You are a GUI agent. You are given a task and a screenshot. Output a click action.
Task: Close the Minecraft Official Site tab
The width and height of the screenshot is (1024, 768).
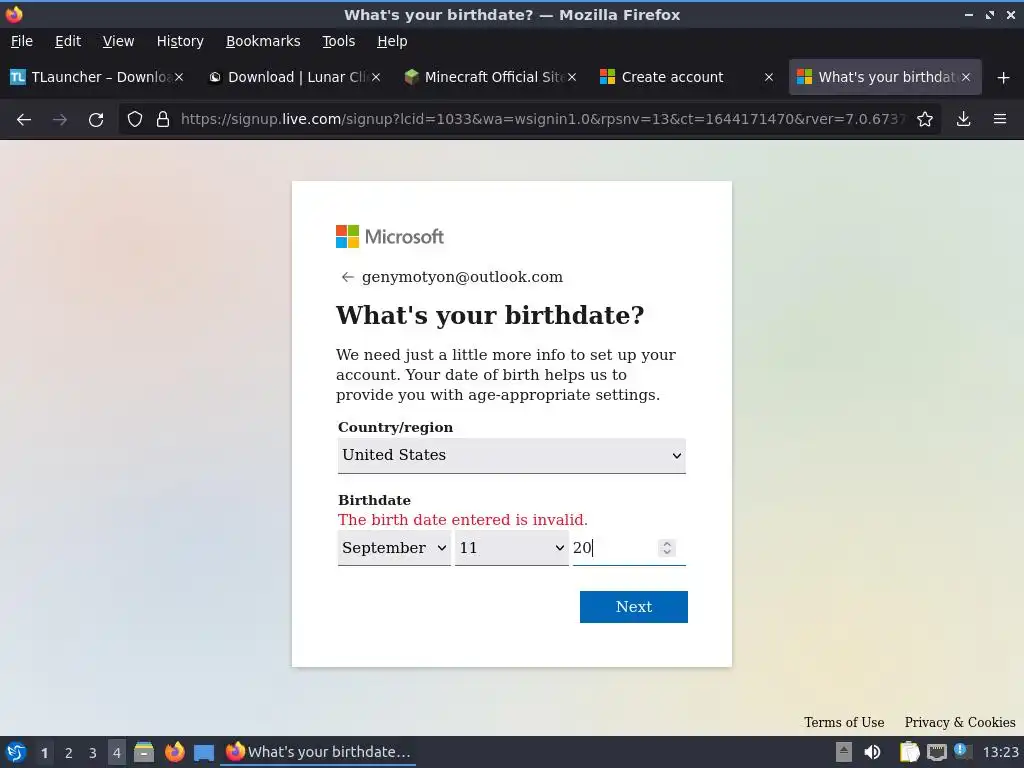572,77
